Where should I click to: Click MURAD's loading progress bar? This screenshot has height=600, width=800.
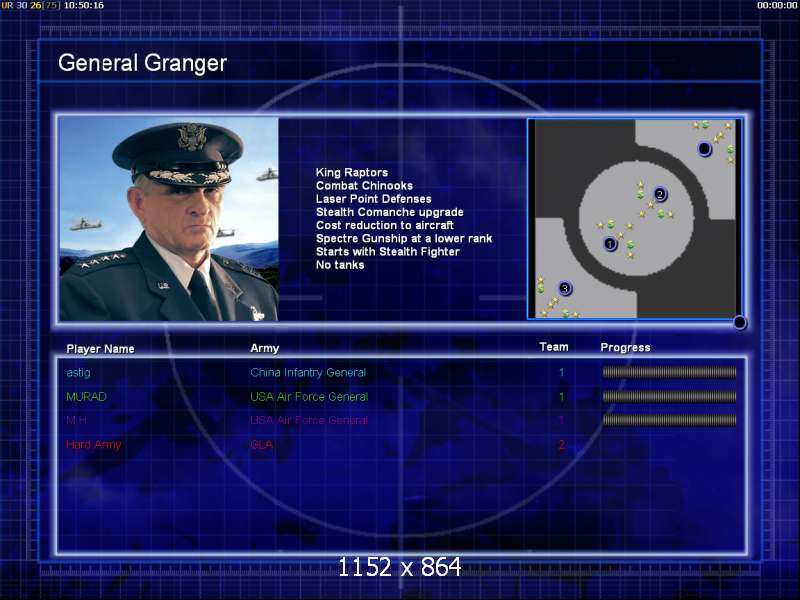coord(669,396)
